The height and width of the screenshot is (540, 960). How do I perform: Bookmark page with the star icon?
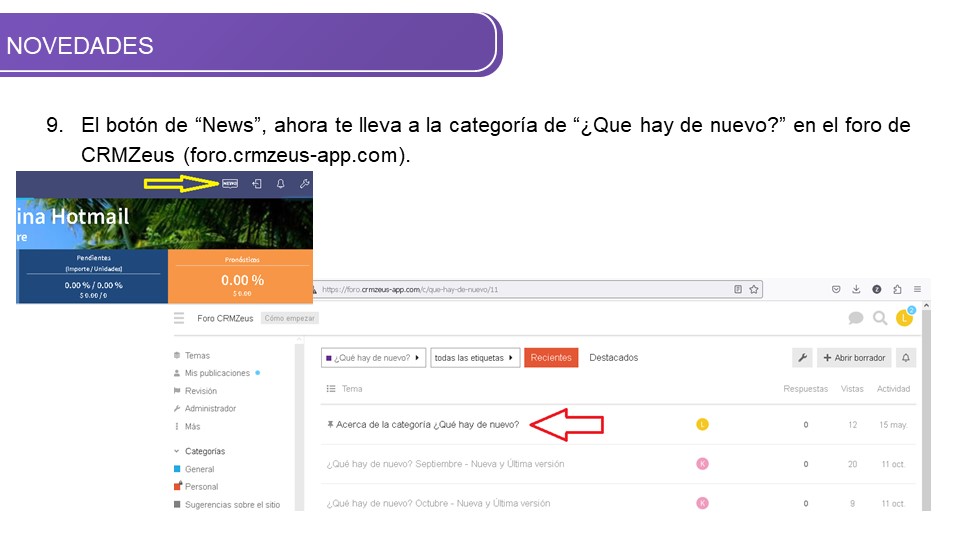tap(754, 289)
